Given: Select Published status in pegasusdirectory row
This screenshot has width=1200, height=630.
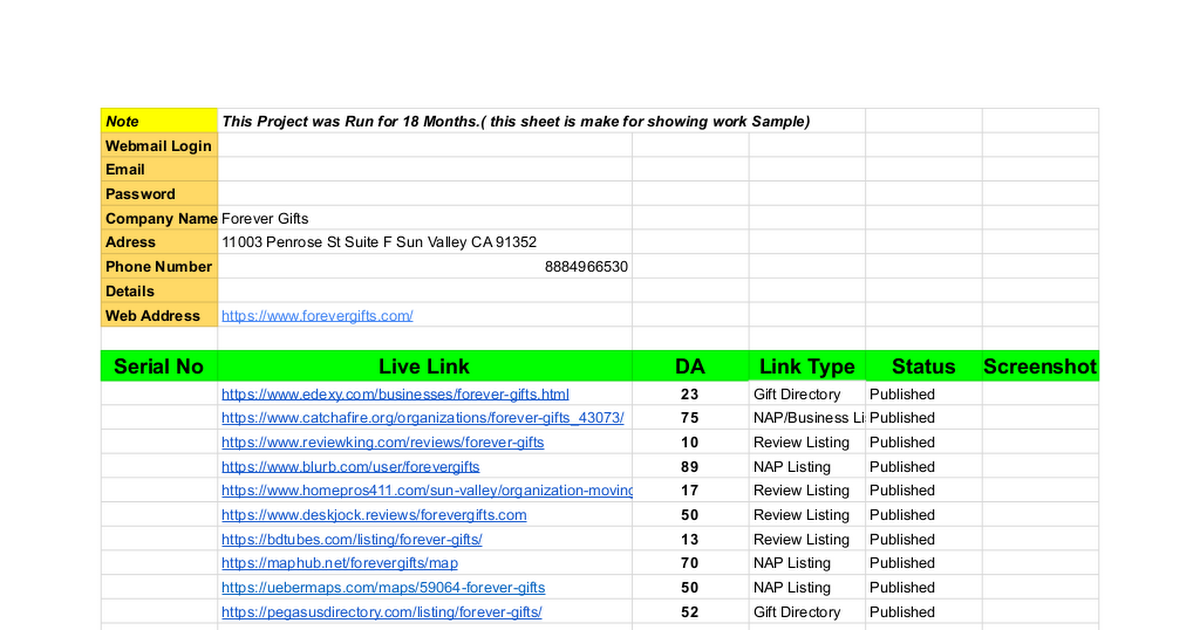Looking at the screenshot, I should click(x=924, y=612).
